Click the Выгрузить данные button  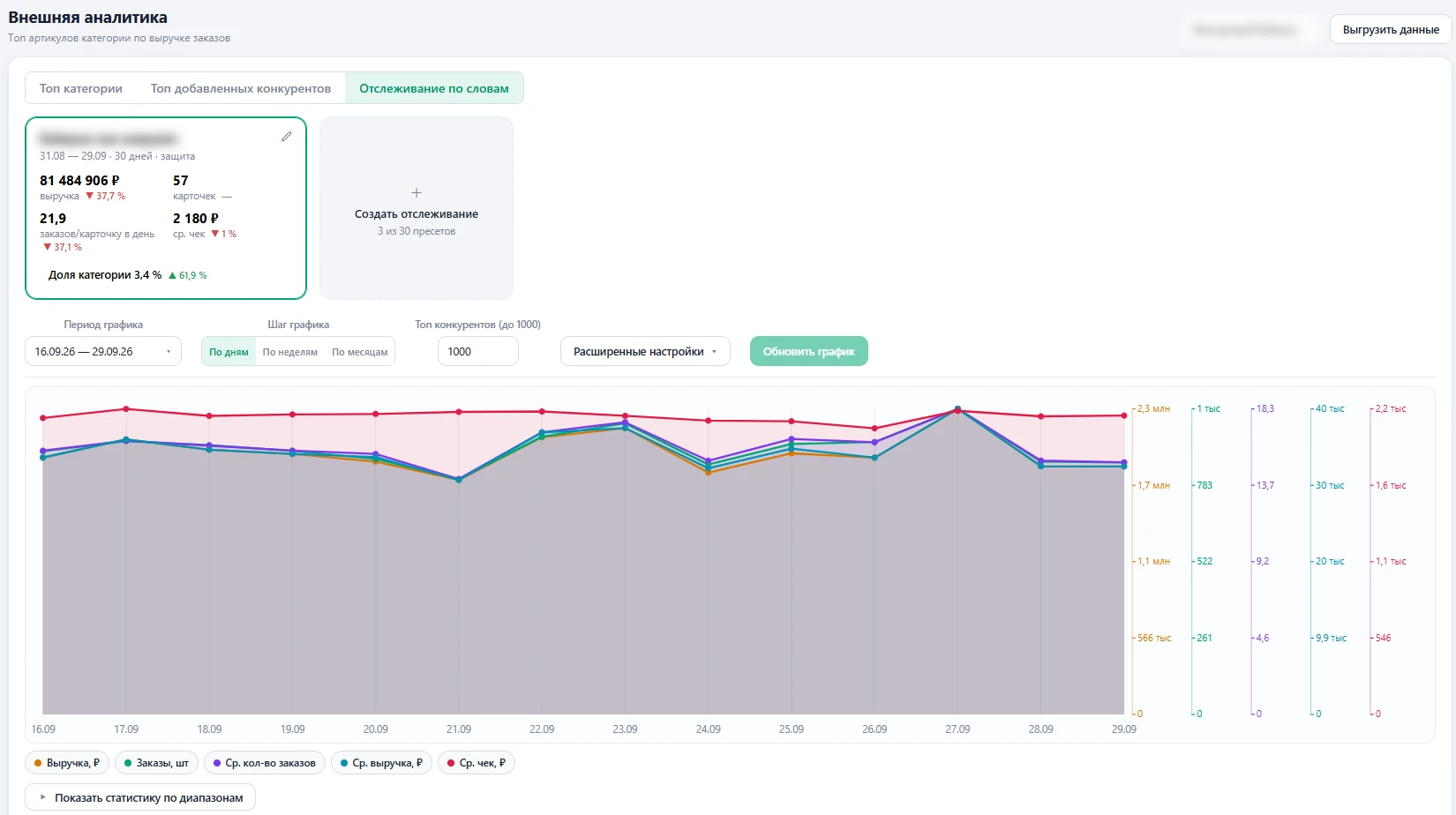click(1391, 29)
